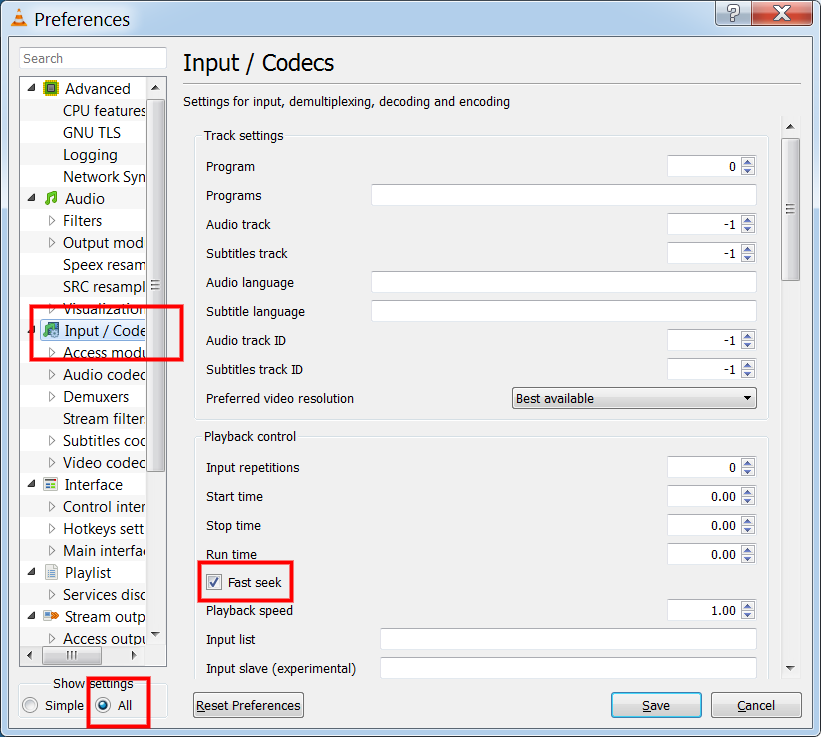Increase the Playback speed spinner
This screenshot has height=737, width=821.
click(x=748, y=606)
